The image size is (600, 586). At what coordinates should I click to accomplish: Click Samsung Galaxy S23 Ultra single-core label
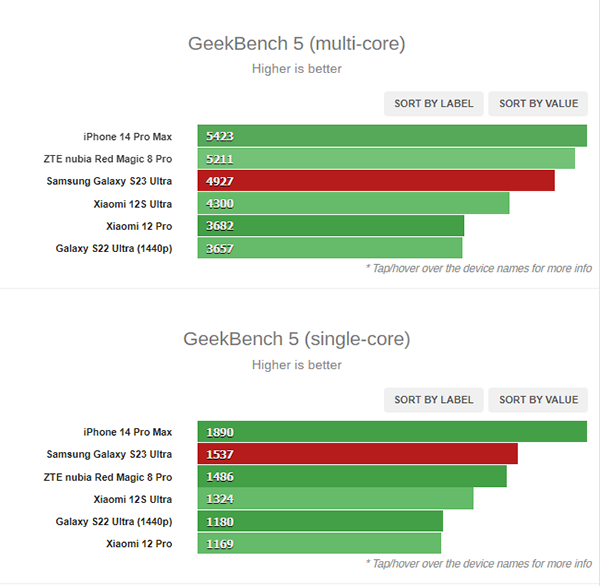[109, 454]
